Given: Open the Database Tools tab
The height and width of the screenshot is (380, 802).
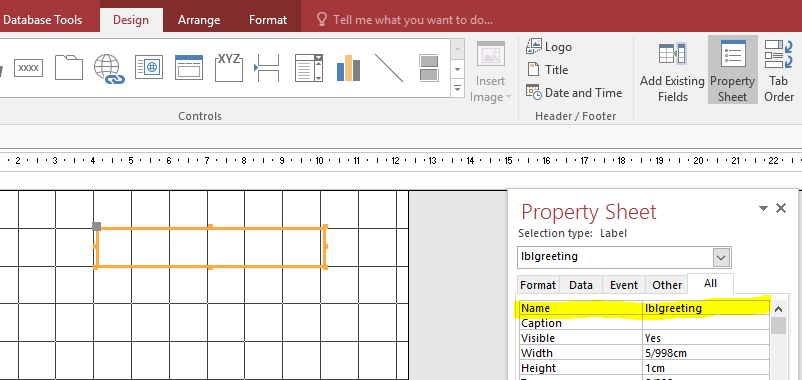Looking at the screenshot, I should point(42,20).
